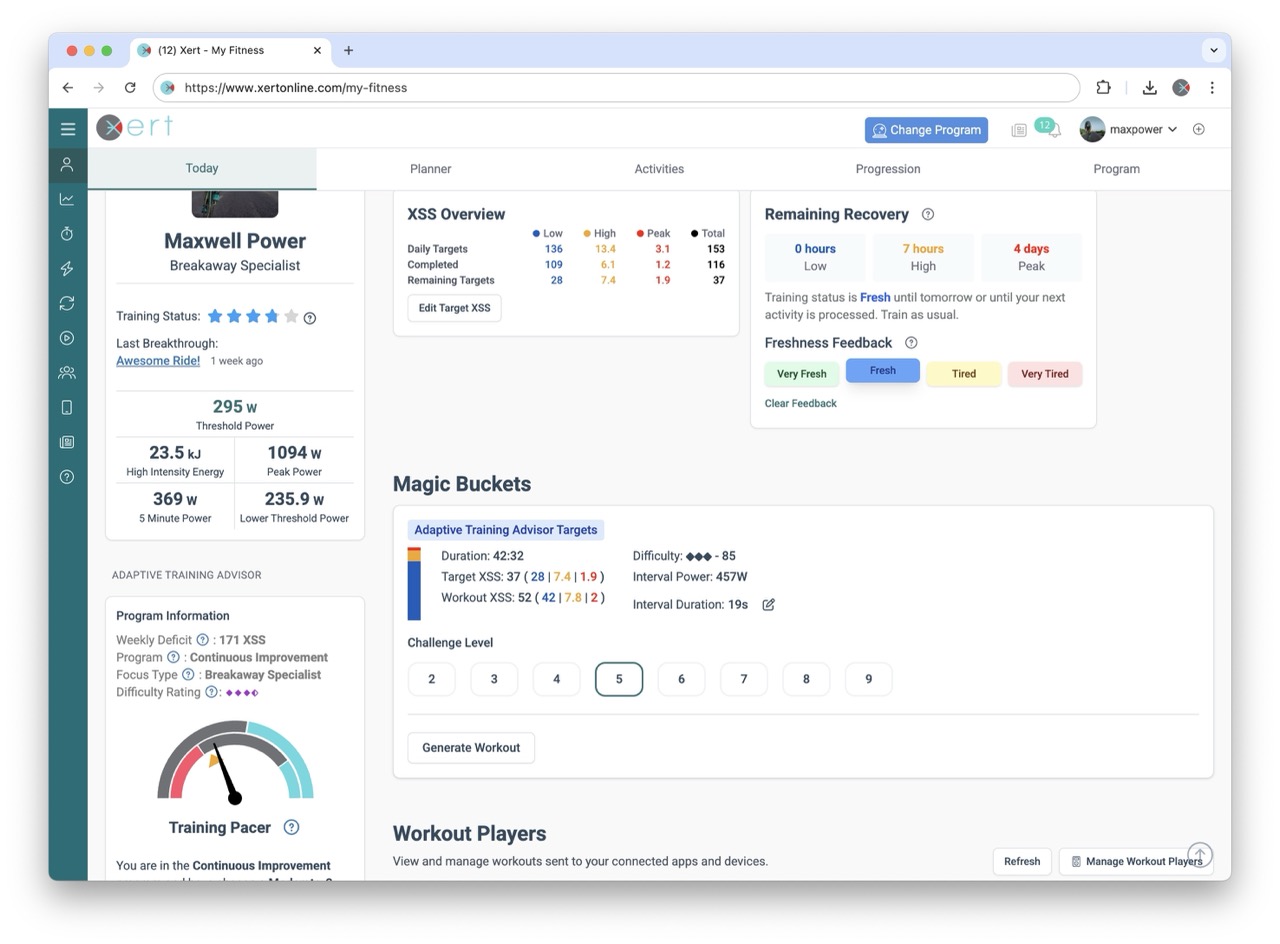Click the sync arrows sidebar icon
The image size is (1280, 944).
click(67, 303)
